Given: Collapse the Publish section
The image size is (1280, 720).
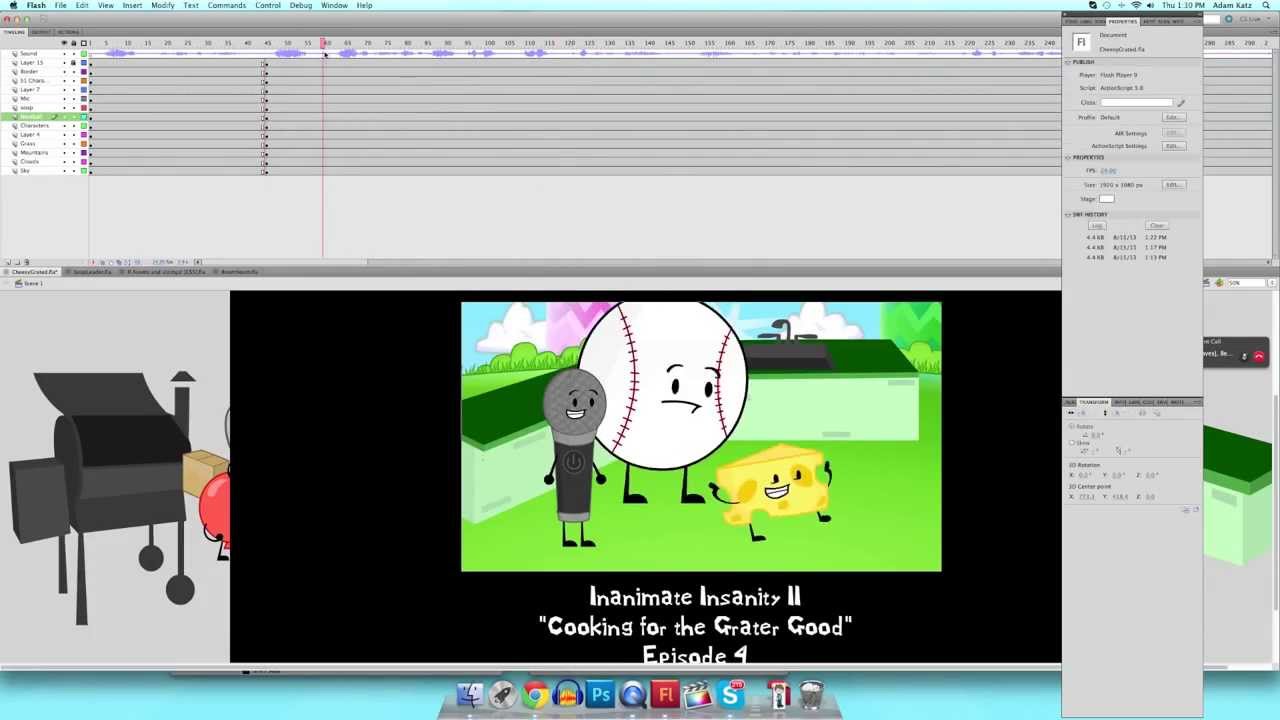Looking at the screenshot, I should point(1068,62).
